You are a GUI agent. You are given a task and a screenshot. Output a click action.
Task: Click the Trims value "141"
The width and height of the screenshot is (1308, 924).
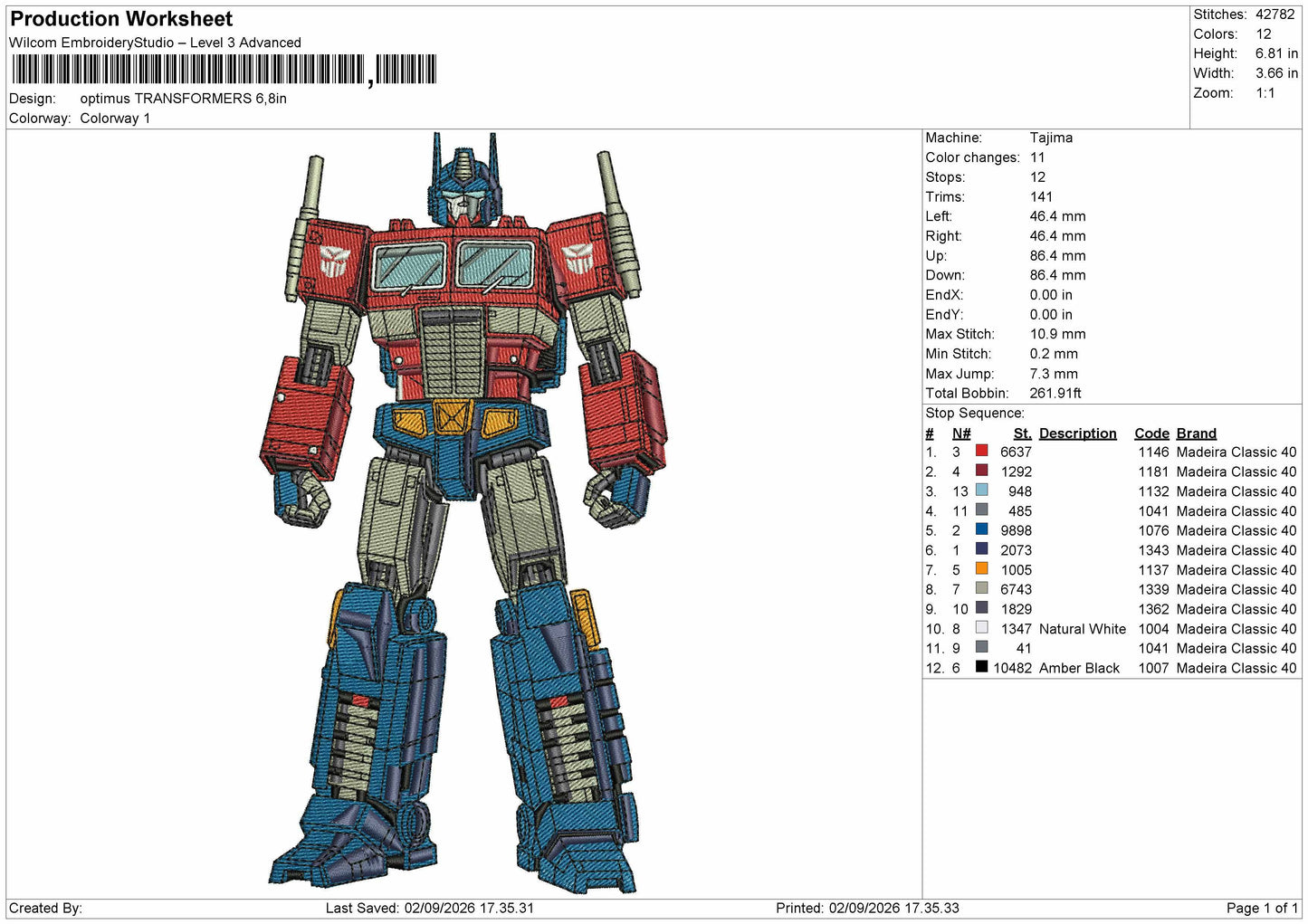click(1042, 197)
